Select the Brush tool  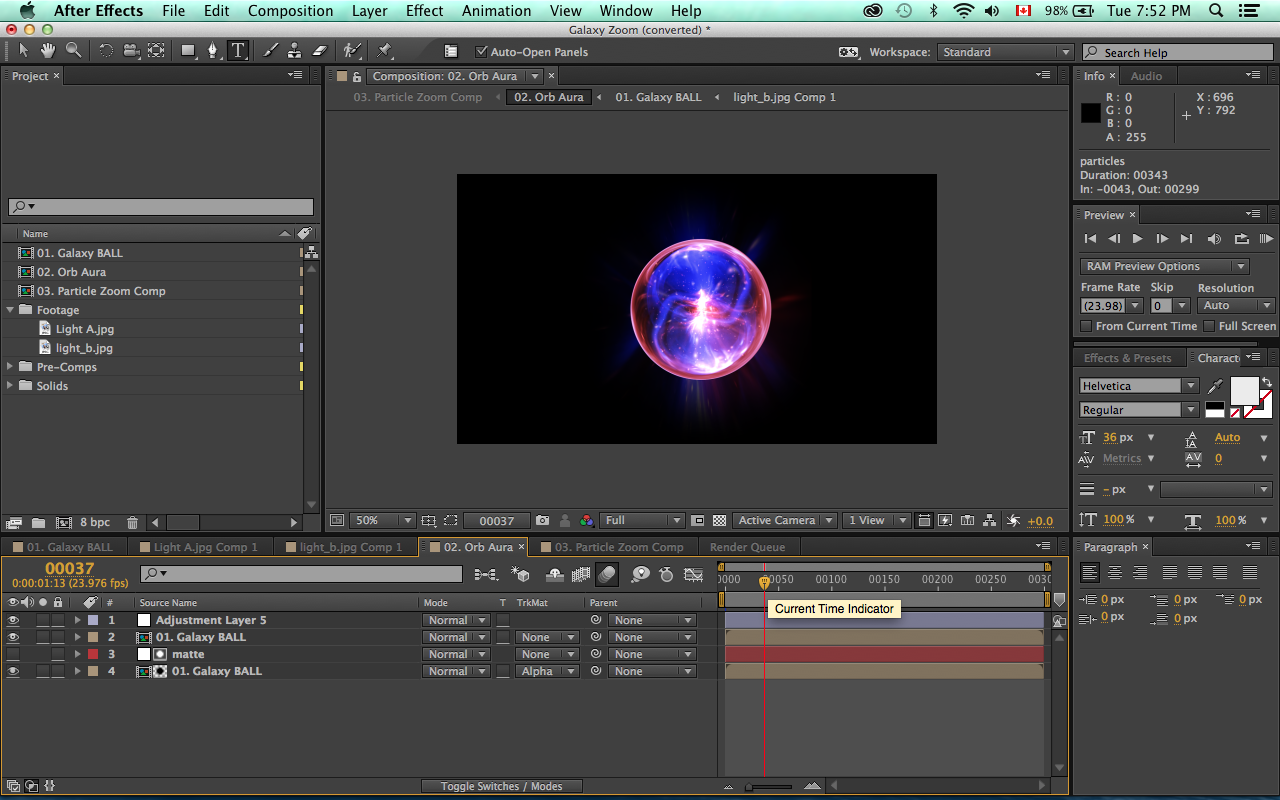271,51
